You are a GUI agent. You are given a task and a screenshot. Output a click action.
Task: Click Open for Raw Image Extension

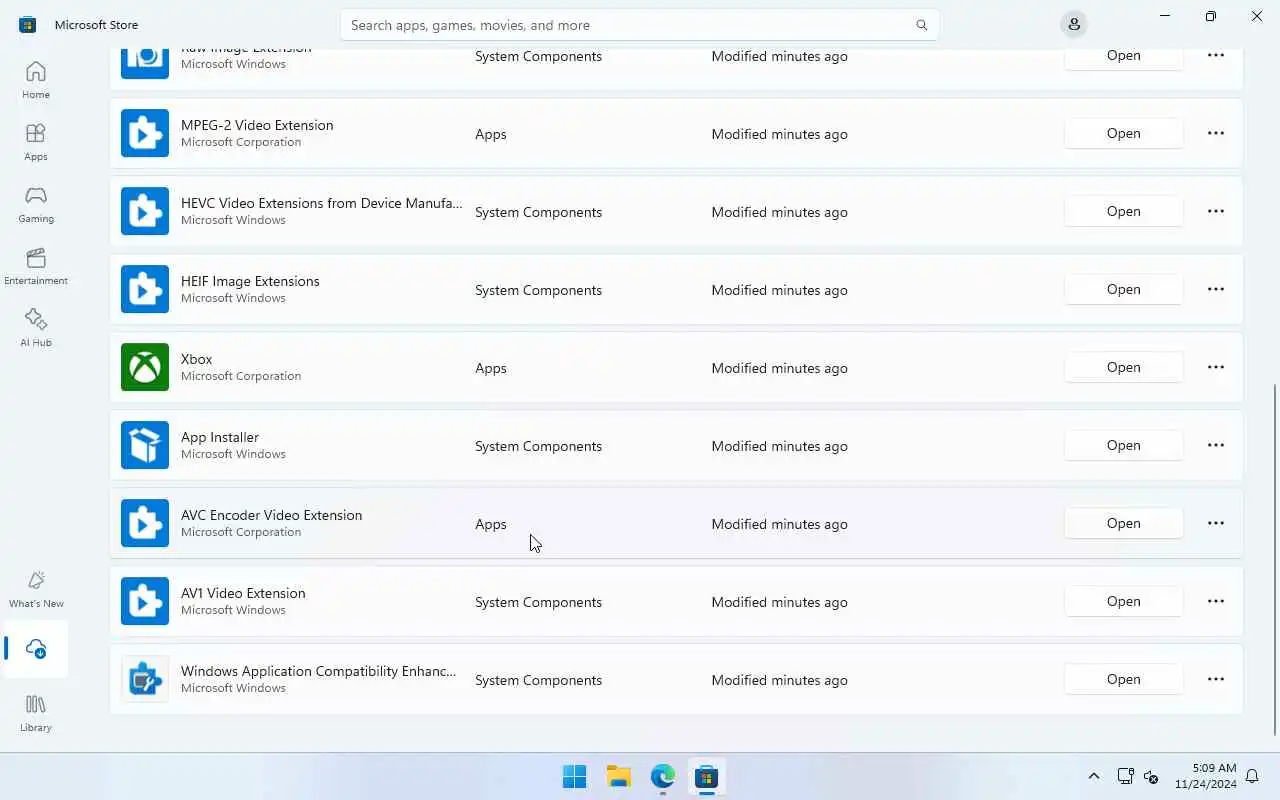(x=1124, y=58)
